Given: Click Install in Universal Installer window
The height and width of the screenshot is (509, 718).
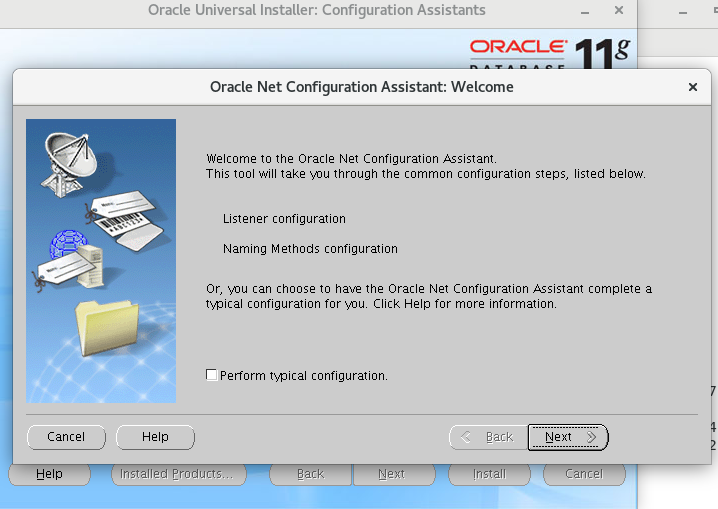Looking at the screenshot, I should tap(490, 474).
